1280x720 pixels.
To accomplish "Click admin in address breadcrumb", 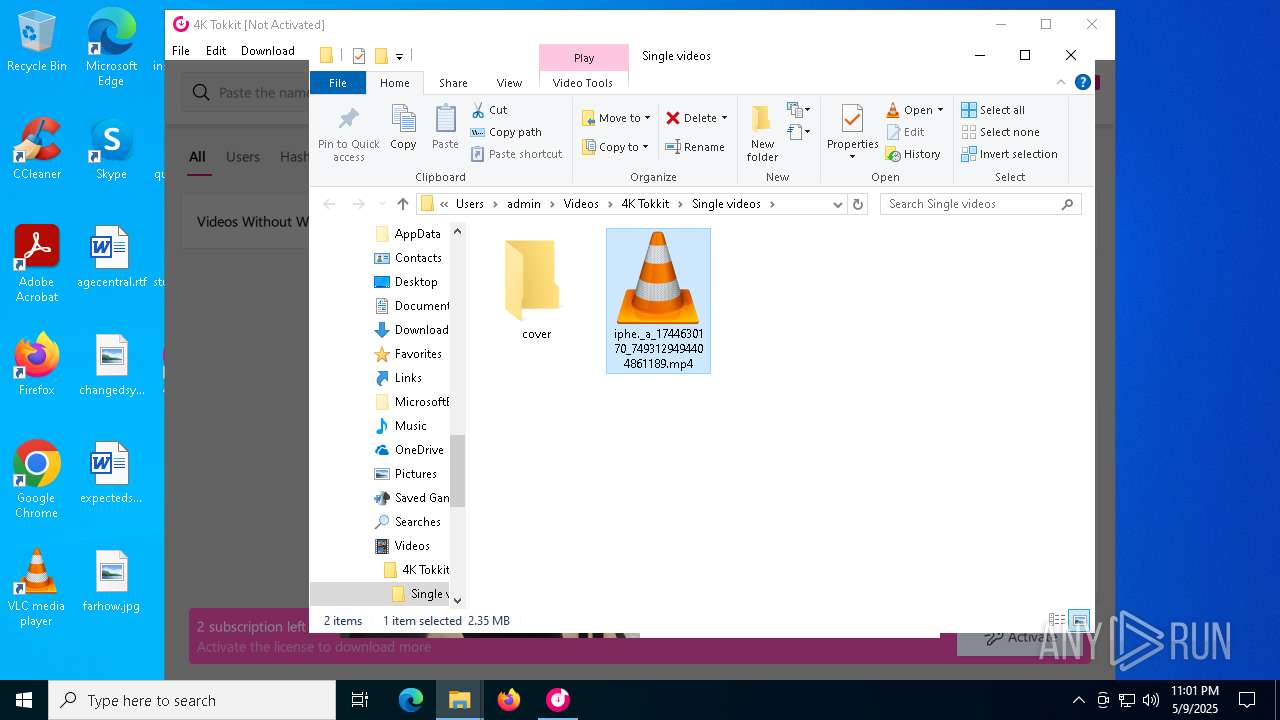I will [524, 204].
